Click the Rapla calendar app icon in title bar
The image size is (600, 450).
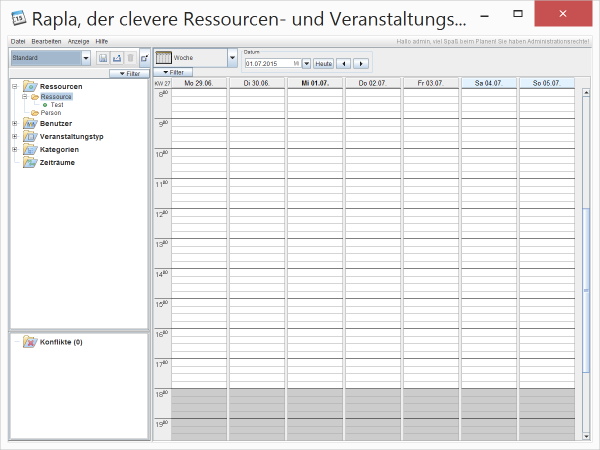[x=18, y=18]
